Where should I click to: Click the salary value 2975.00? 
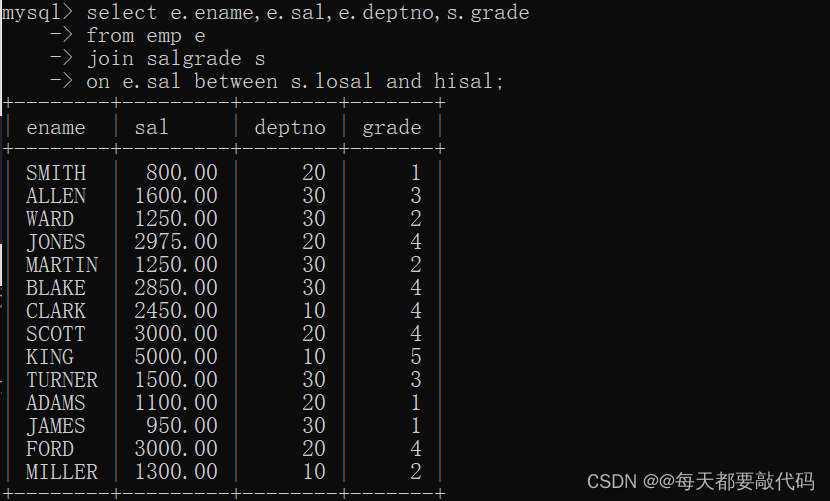(x=176, y=242)
